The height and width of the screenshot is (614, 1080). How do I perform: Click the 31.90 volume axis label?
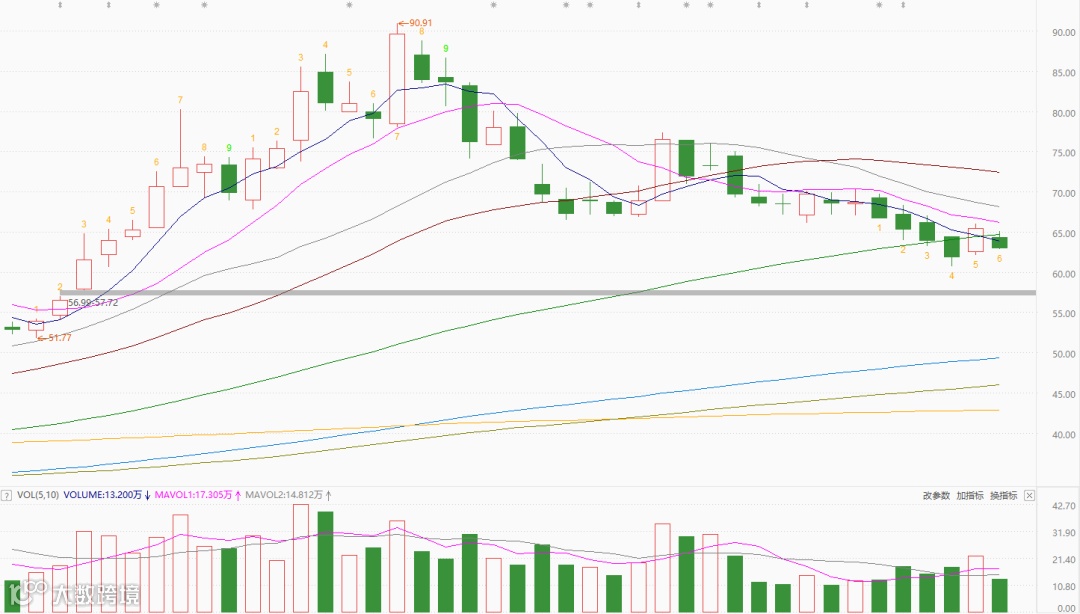point(1063,533)
